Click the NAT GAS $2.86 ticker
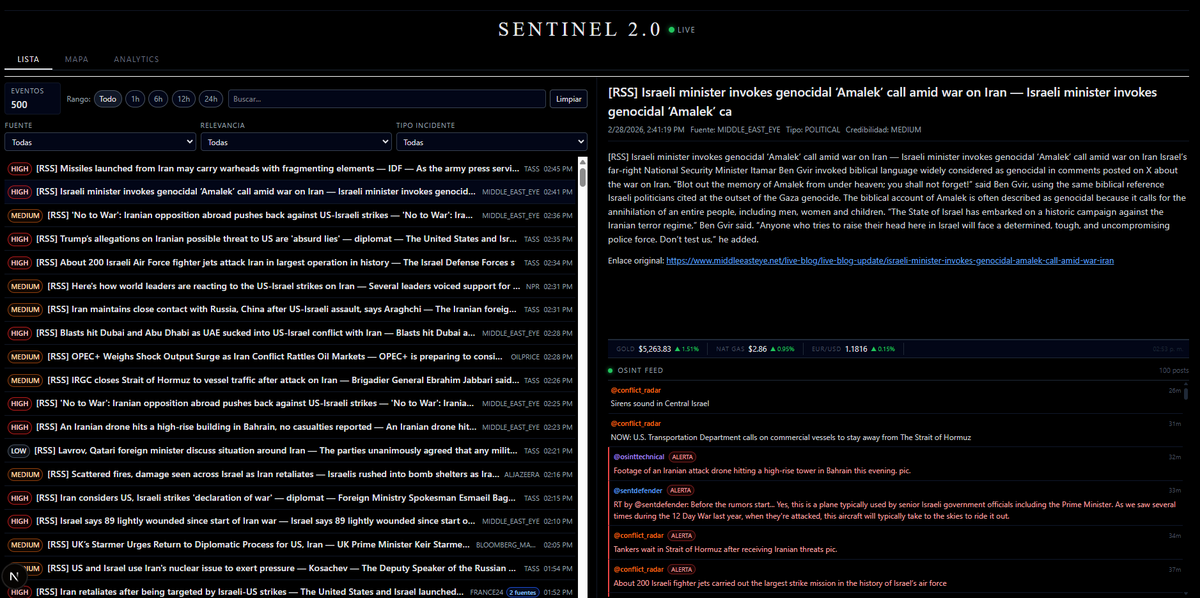 [755, 349]
